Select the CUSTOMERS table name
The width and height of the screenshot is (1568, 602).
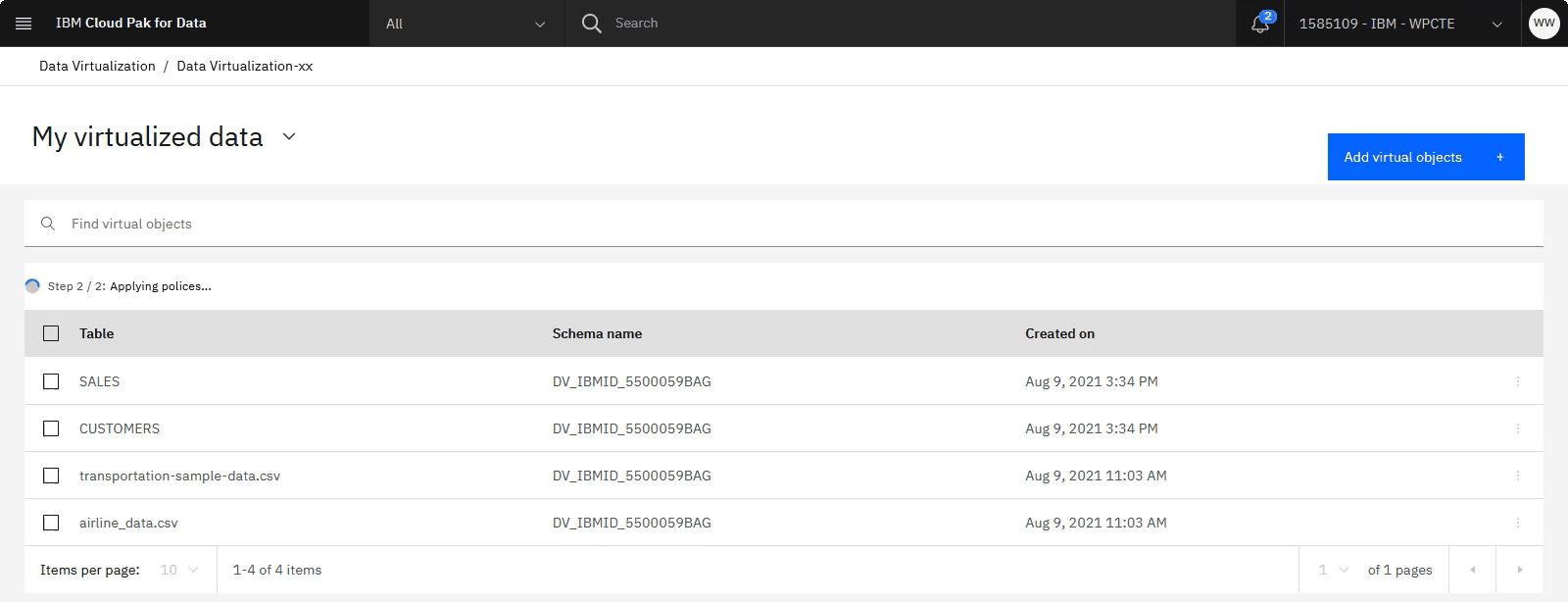120,428
